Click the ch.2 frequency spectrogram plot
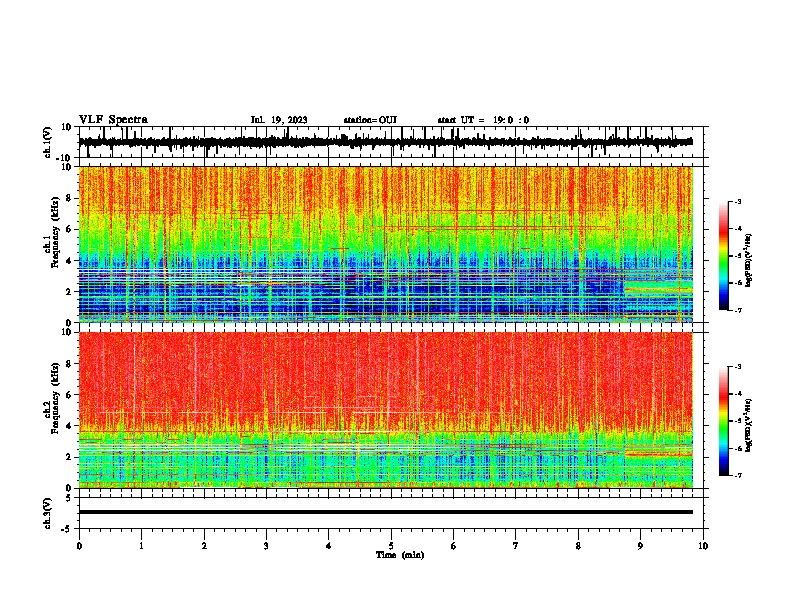 click(386, 410)
